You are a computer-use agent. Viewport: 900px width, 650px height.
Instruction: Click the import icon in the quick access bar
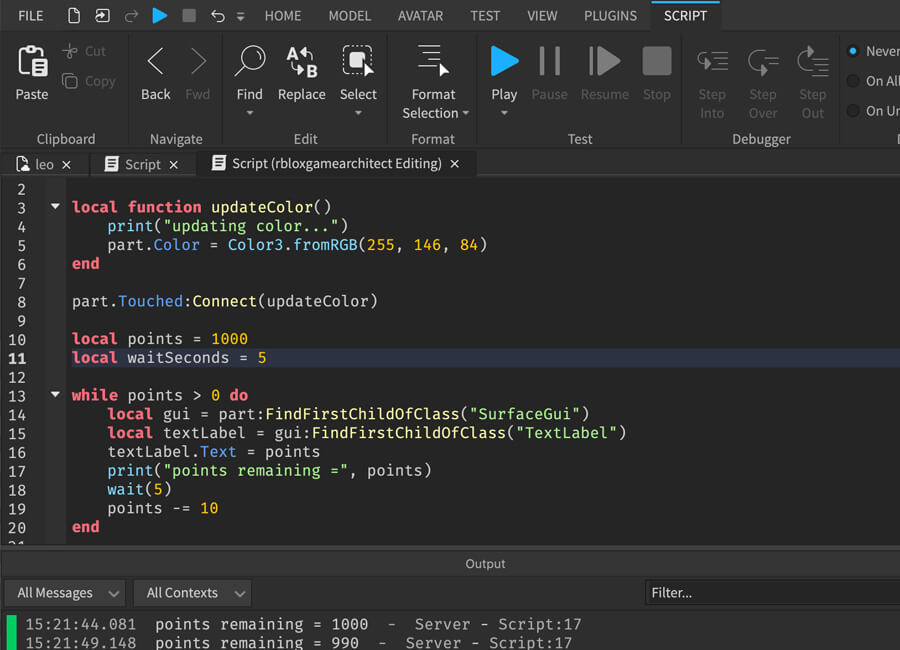pyautogui.click(x=102, y=16)
